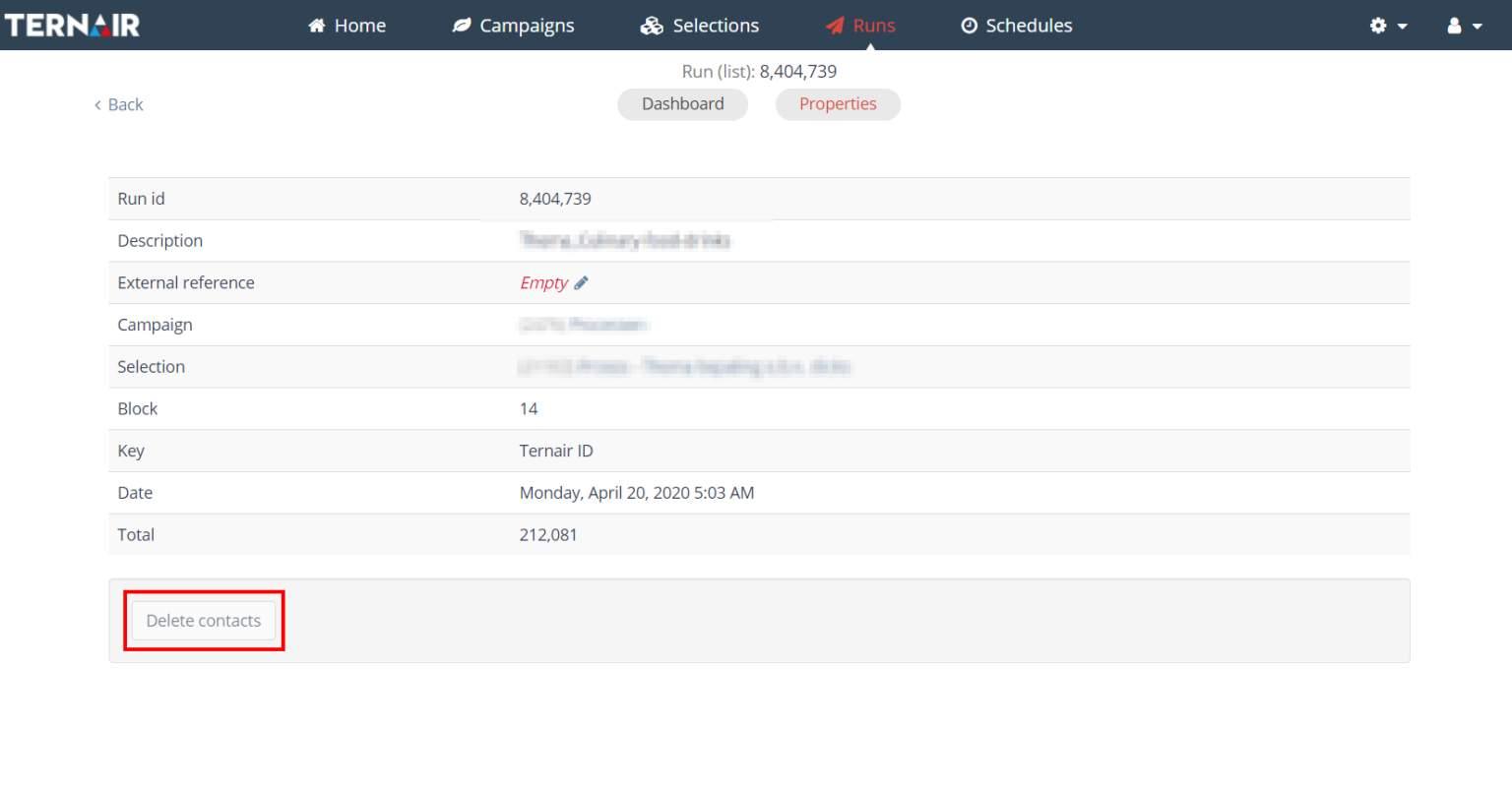The width and height of the screenshot is (1512, 790).
Task: Edit external reference with pencil icon
Action: (581, 283)
